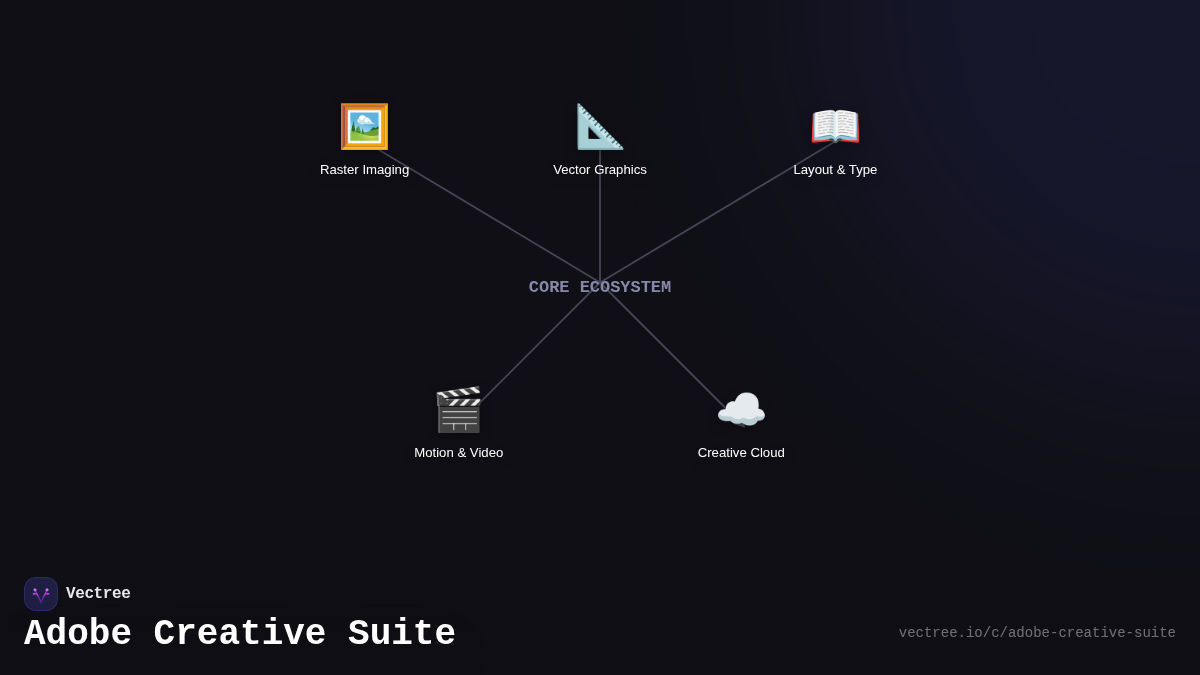Screen dimensions: 1200x675
Task: Toggle visibility of the Motion & Video node
Action: coord(458,409)
